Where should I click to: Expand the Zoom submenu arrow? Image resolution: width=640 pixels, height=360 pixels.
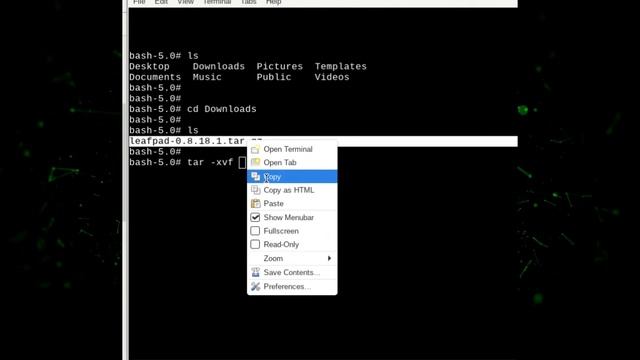(x=329, y=258)
